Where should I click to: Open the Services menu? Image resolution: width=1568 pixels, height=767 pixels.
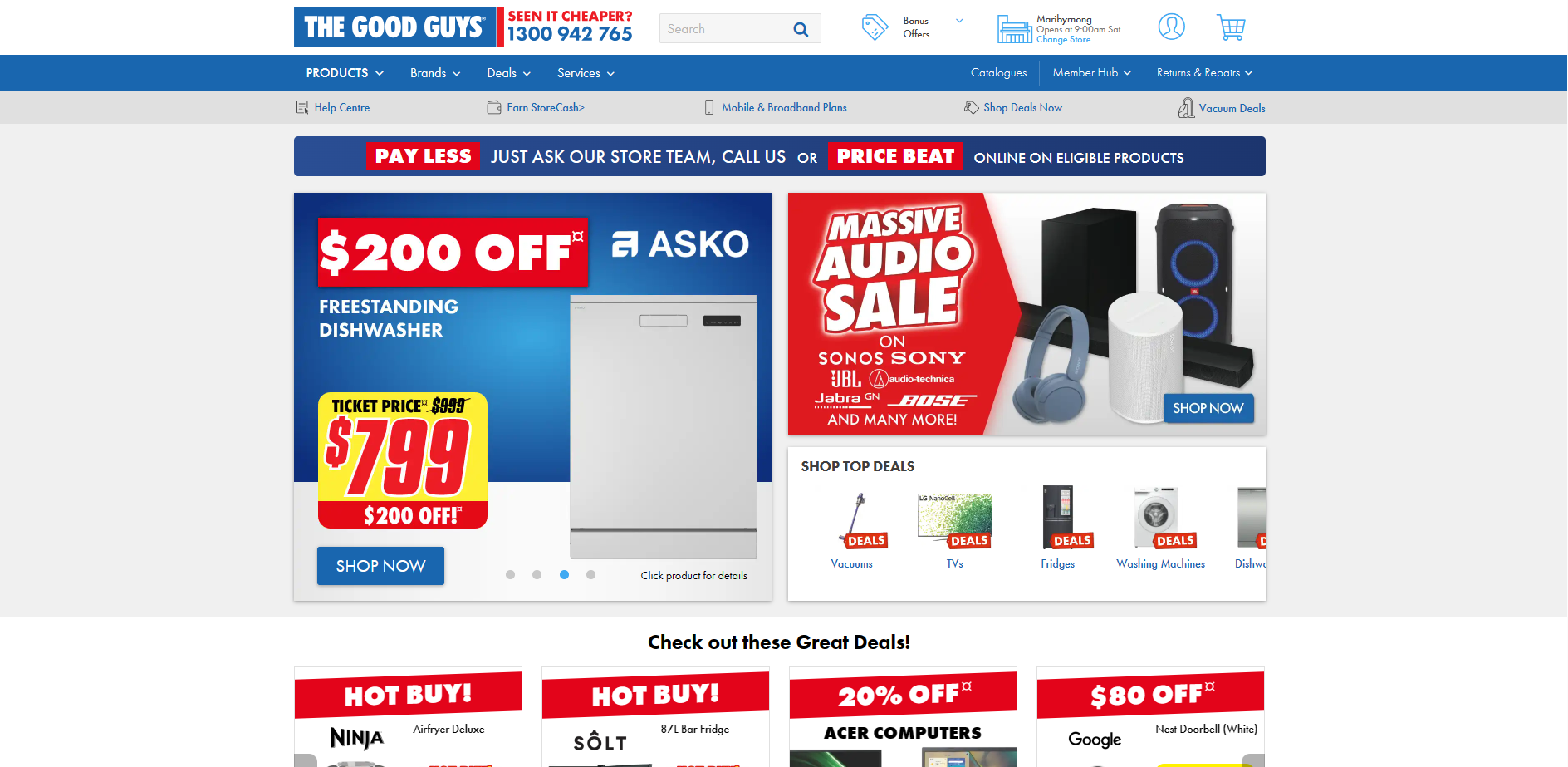click(586, 73)
